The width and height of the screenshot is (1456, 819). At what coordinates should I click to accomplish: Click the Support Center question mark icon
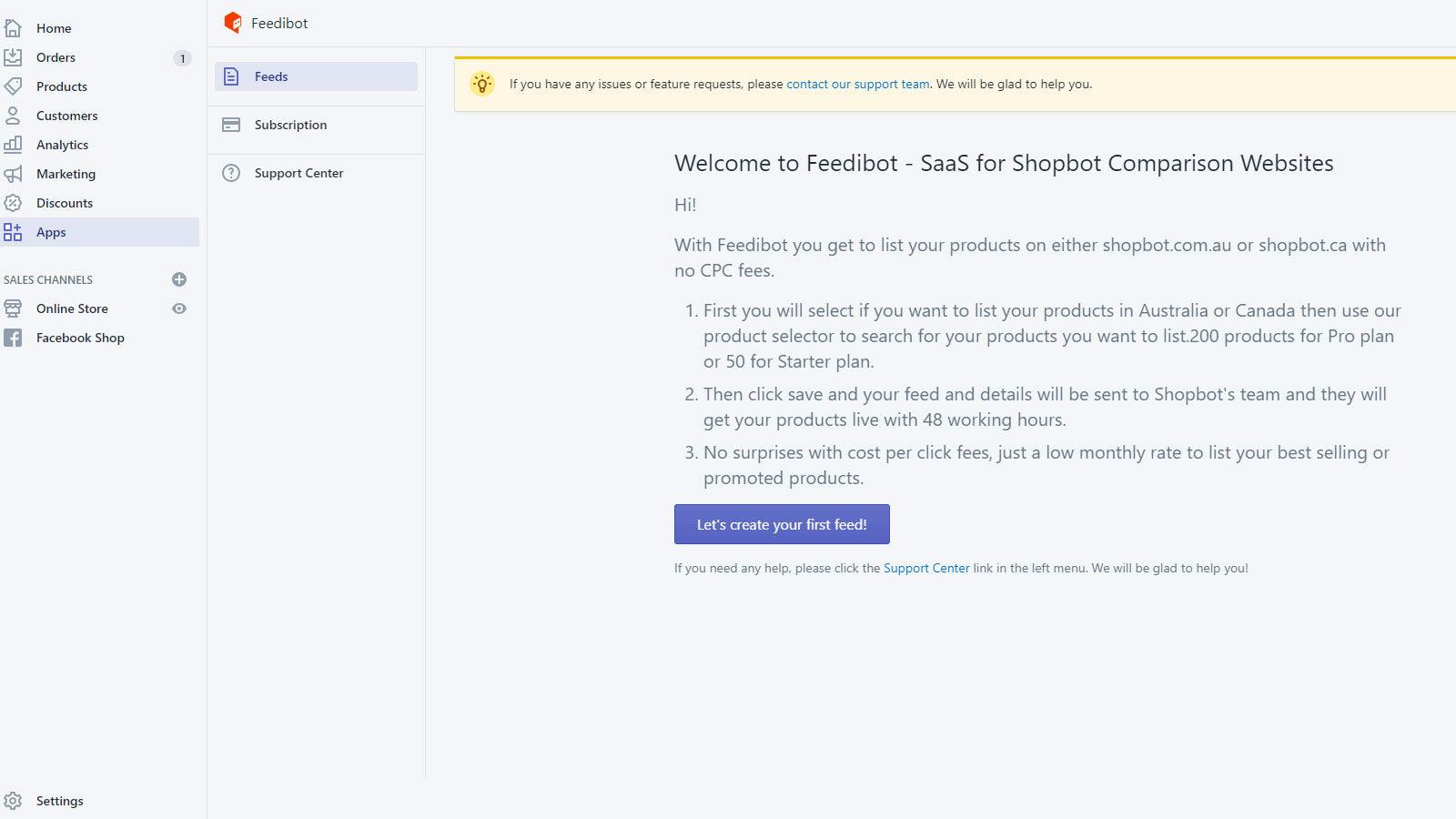231,173
